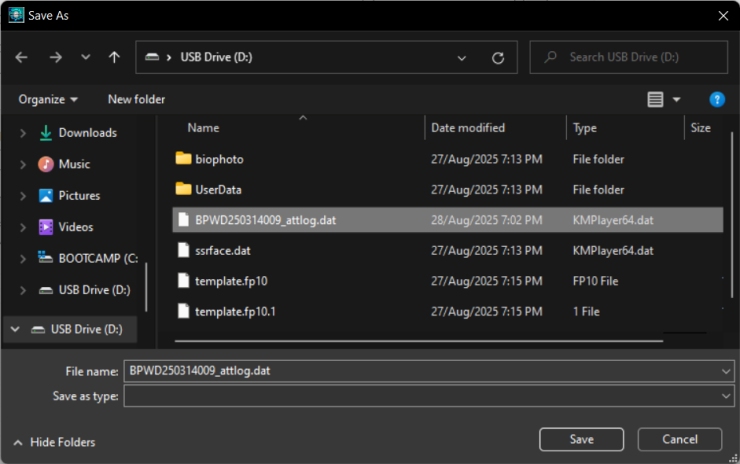Open recent locations dropdown chevron
Screen dimensions: 740x464
coord(85,58)
